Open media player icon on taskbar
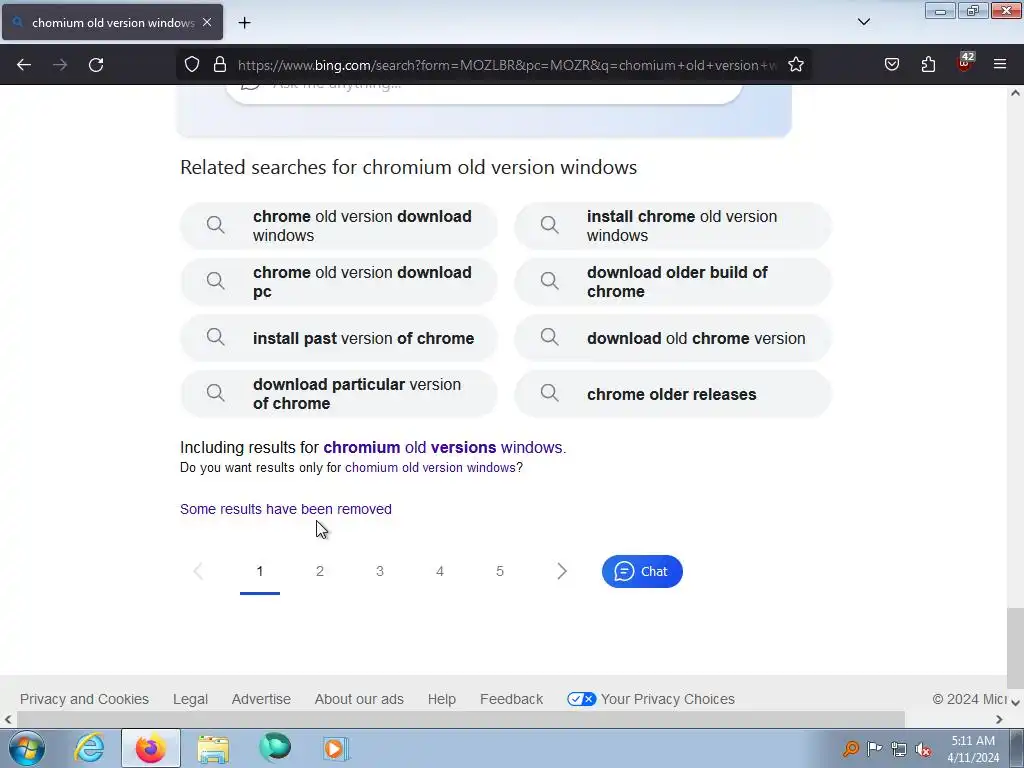 pyautogui.click(x=336, y=748)
